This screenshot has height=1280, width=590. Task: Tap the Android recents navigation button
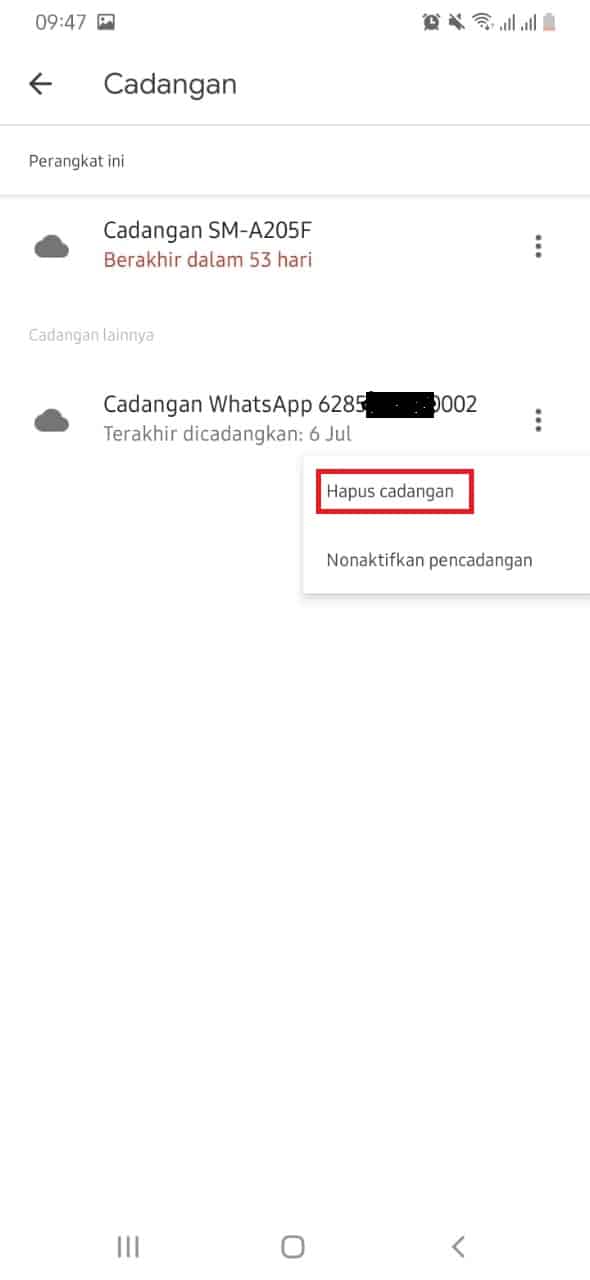point(128,1246)
